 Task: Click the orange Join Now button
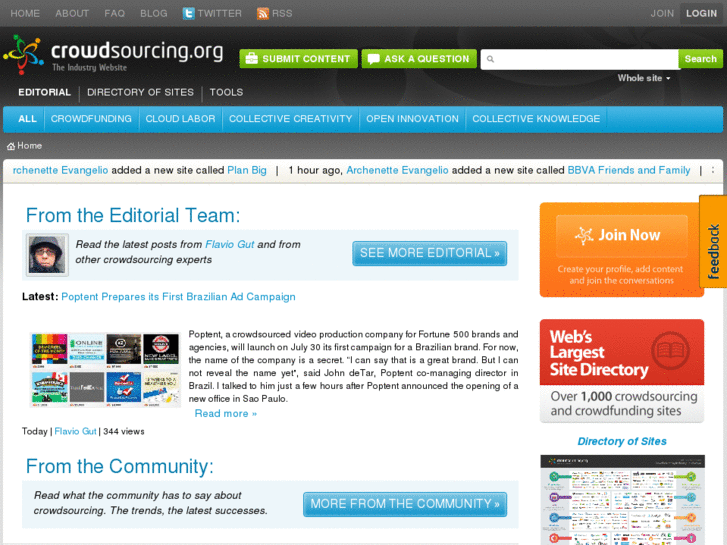point(621,236)
